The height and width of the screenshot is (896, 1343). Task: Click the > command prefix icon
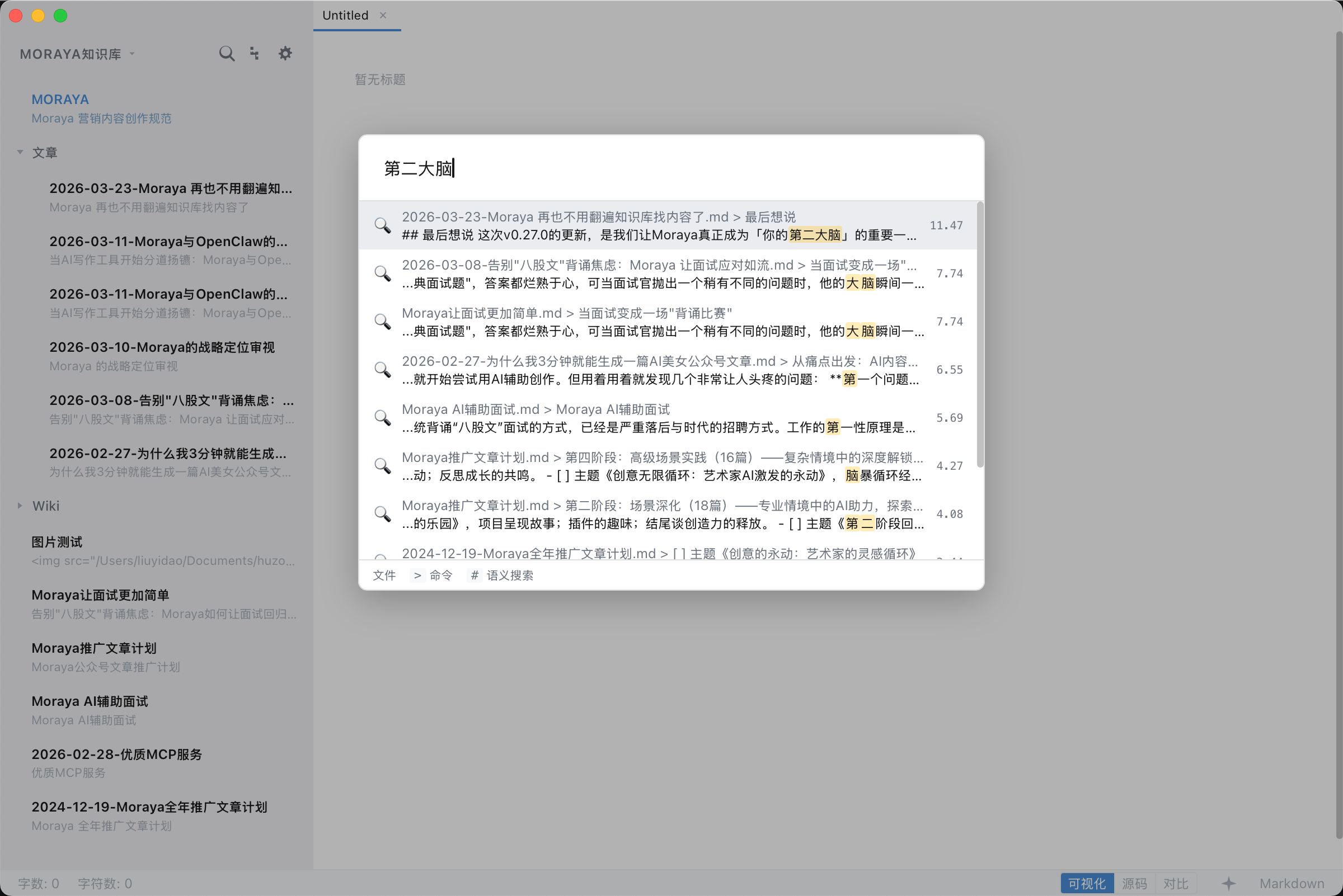click(x=417, y=576)
